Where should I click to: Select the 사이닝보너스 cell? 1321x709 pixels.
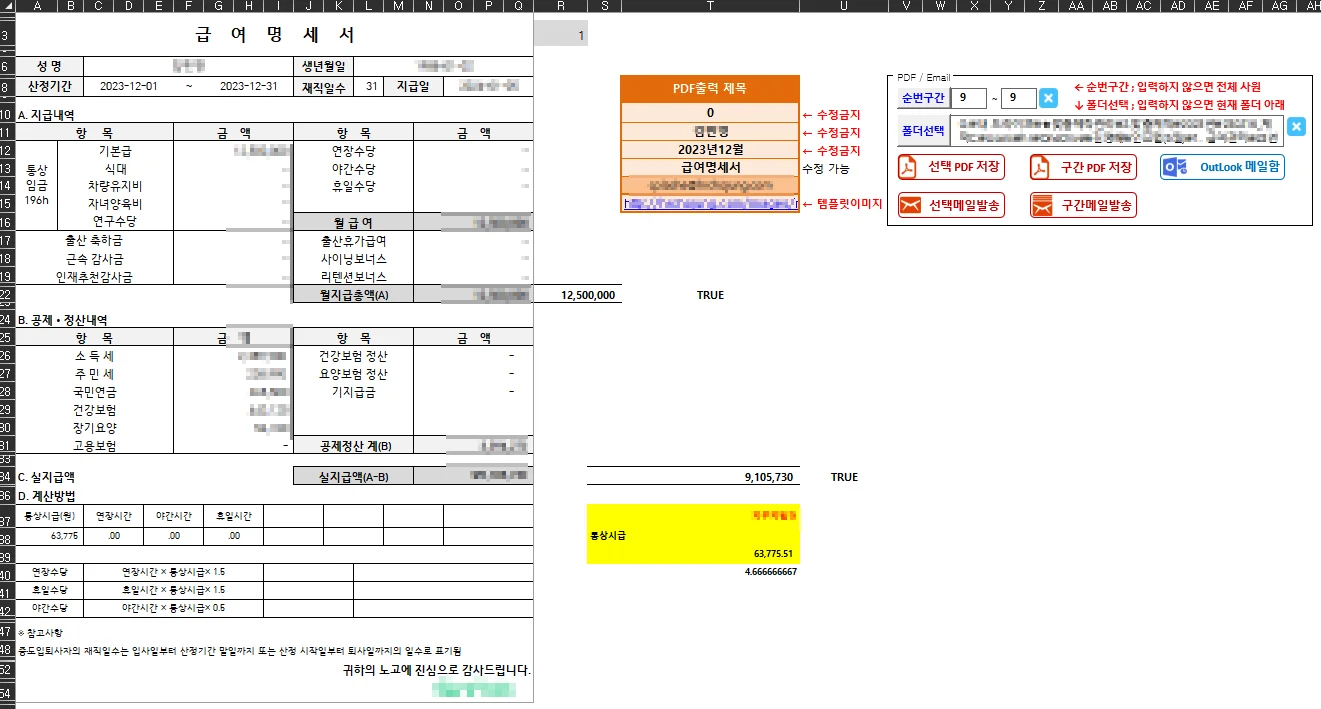353,258
